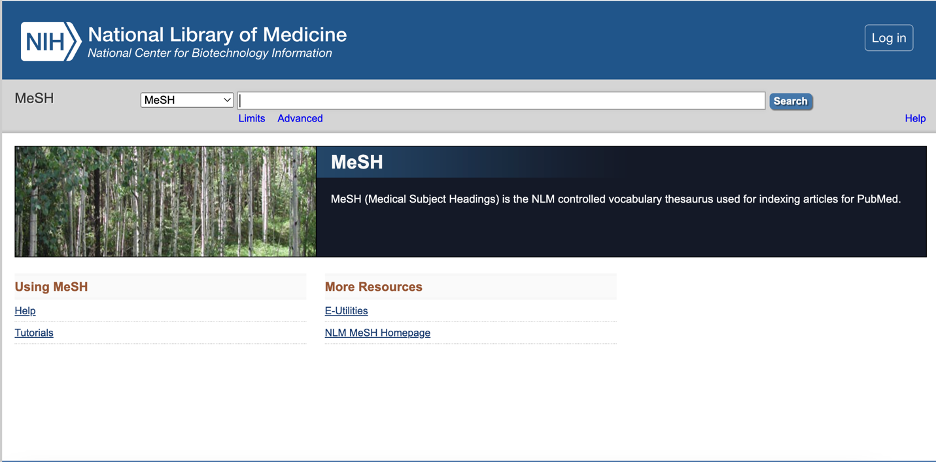Viewport: 936px width, 462px height.
Task: Click the MeSH label left of database selector
Action: pos(34,98)
